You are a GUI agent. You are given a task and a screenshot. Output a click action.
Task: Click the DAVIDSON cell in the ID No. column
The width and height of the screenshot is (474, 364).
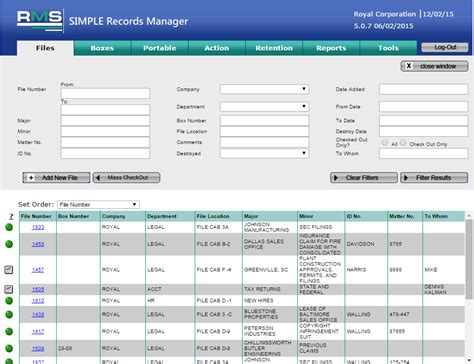coord(366,244)
